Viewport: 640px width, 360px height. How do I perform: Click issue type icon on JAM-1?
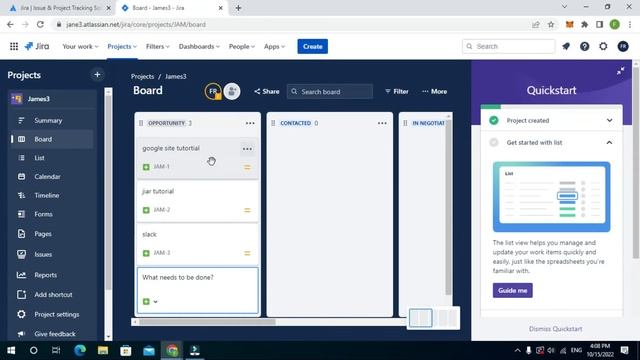point(146,167)
